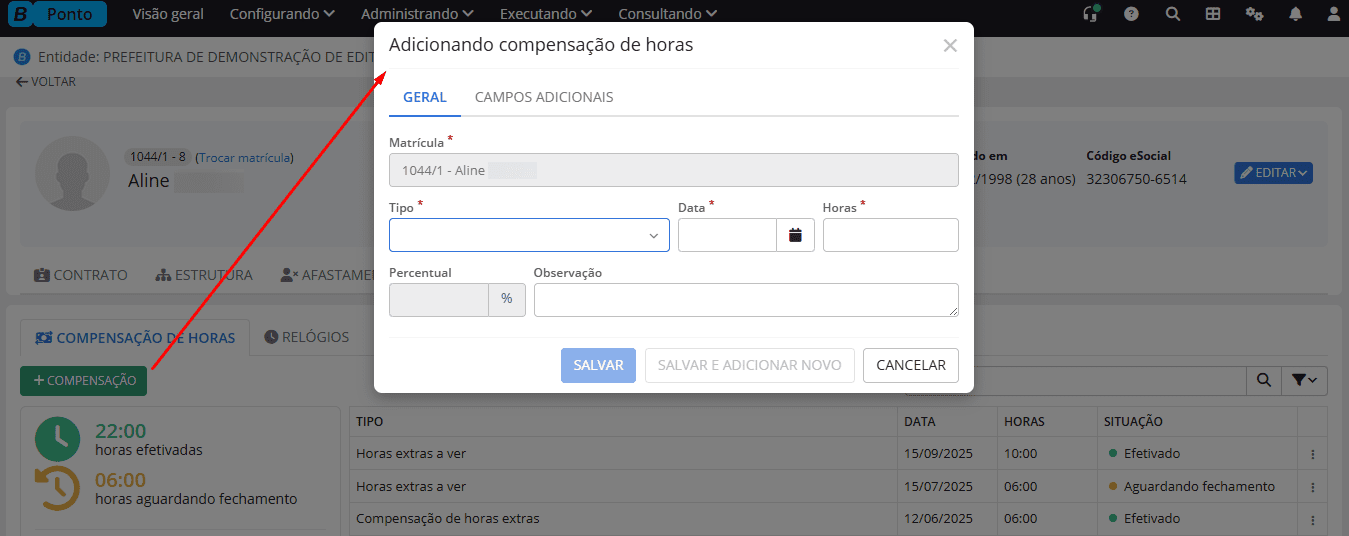Screen dimensions: 1349x536
Task: Open the ESTRUTURA tab
Action: pyautogui.click(x=204, y=274)
